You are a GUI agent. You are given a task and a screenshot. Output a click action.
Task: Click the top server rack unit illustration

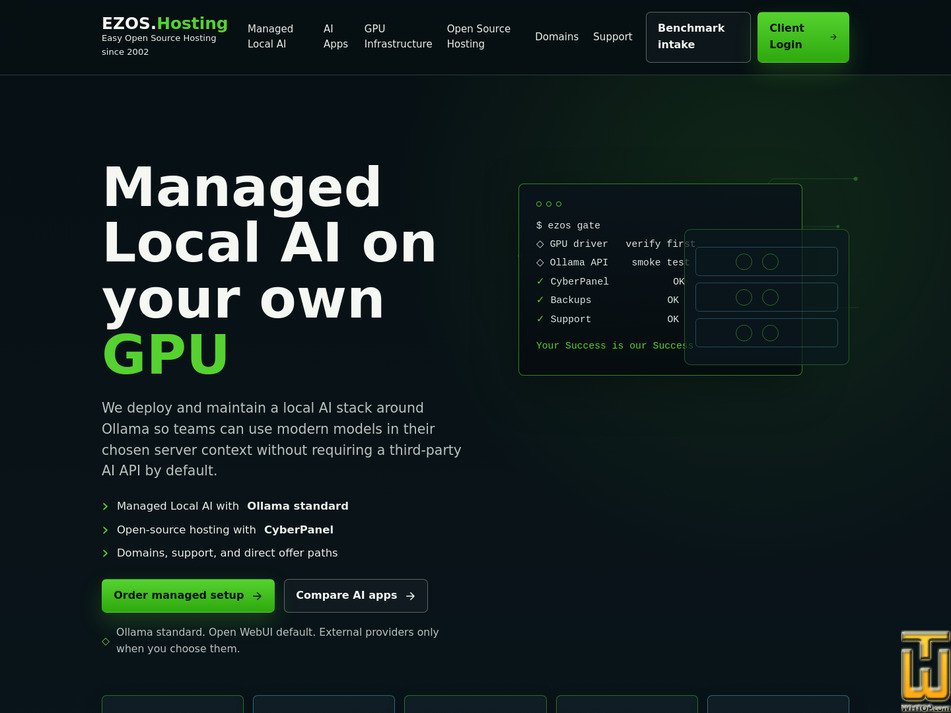click(x=766, y=261)
